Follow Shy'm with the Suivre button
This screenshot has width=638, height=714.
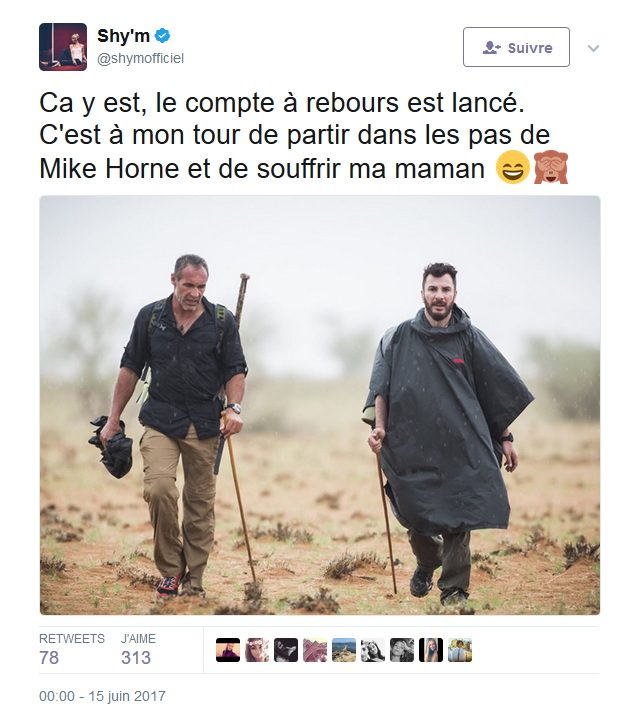tap(516, 47)
